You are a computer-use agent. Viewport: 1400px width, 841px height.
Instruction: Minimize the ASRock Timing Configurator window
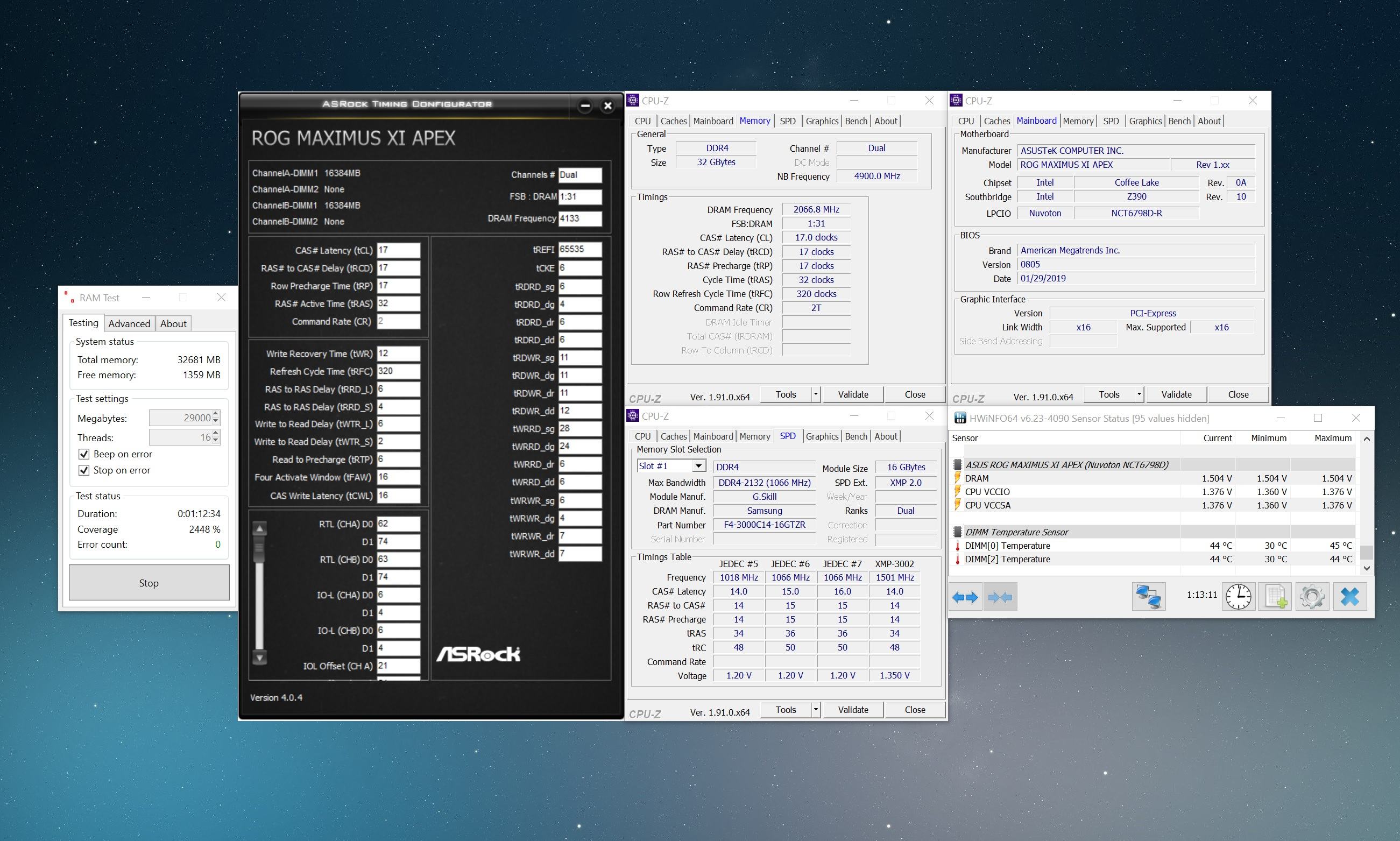pos(585,105)
